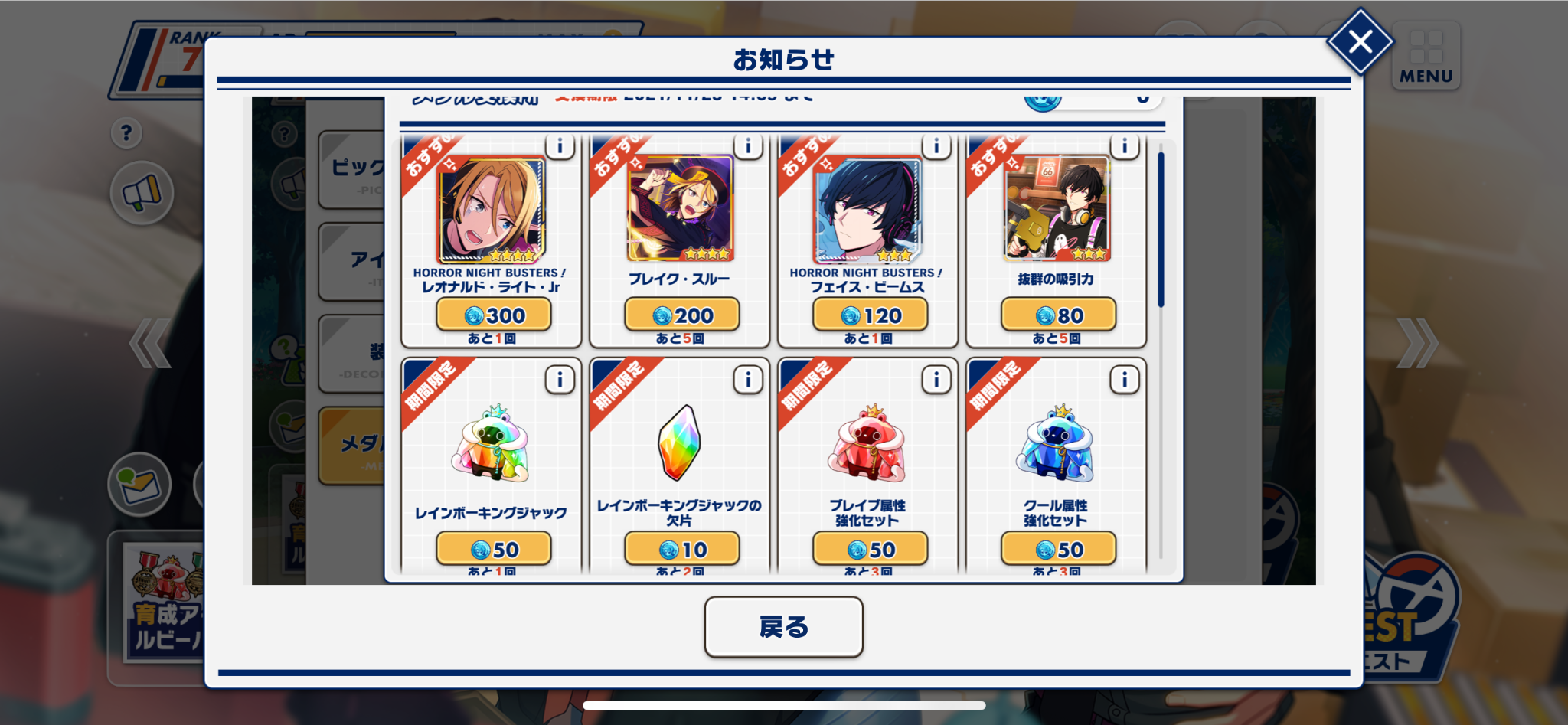Click the megaphone announcement icon
Image resolution: width=1568 pixels, height=725 pixels.
pyautogui.click(x=142, y=193)
